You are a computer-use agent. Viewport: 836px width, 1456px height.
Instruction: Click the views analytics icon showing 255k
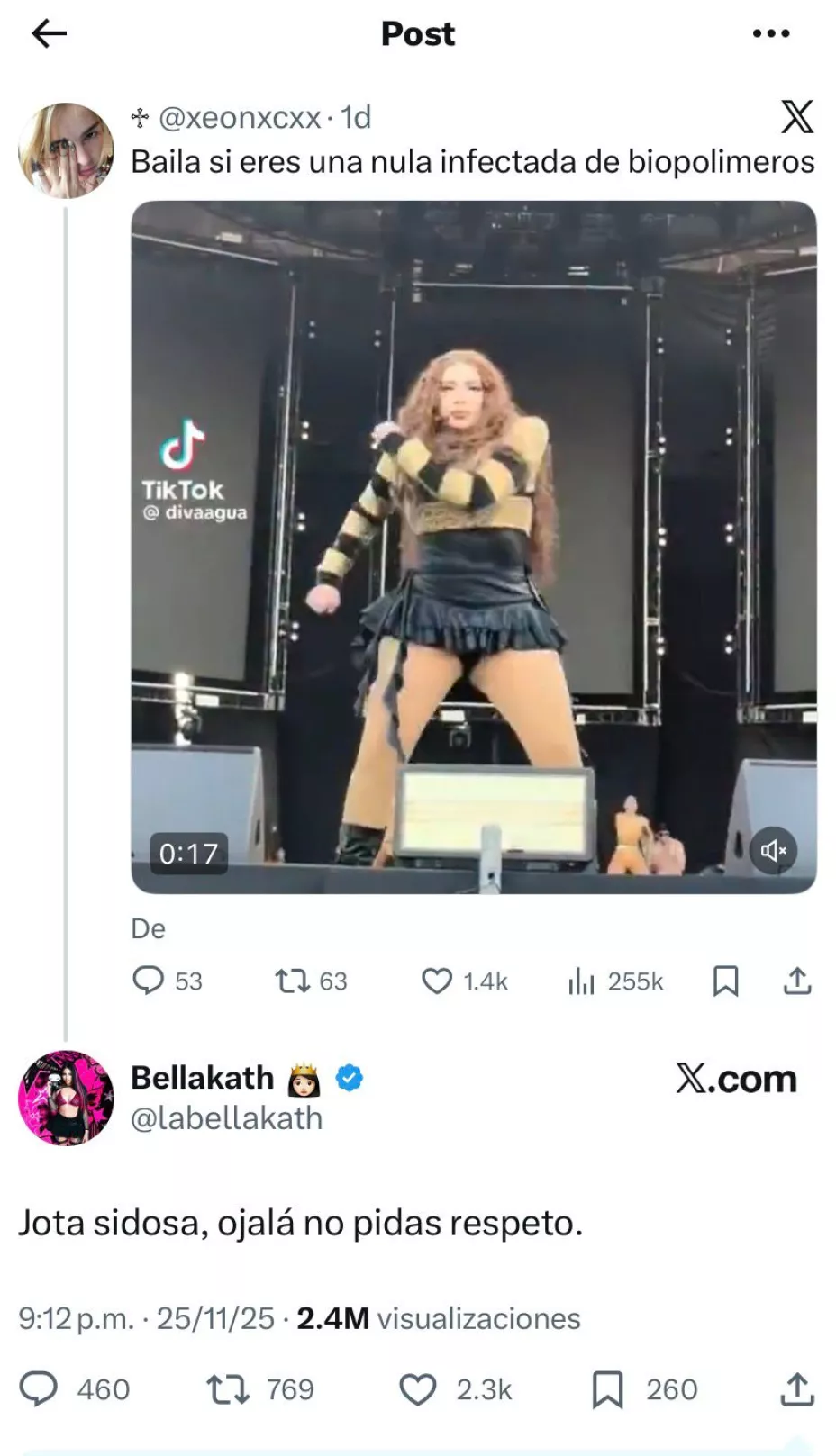(x=584, y=981)
